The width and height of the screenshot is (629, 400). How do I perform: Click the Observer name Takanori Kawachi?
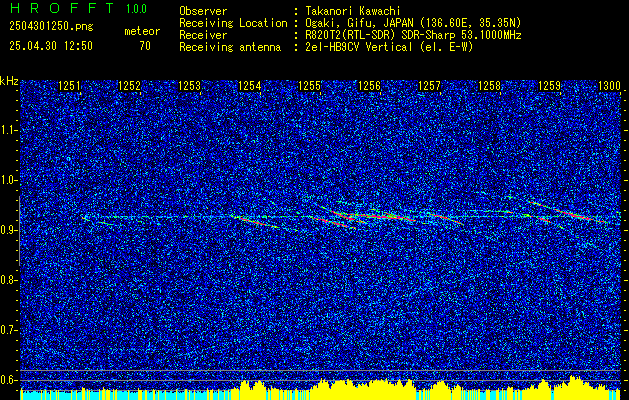353,11
